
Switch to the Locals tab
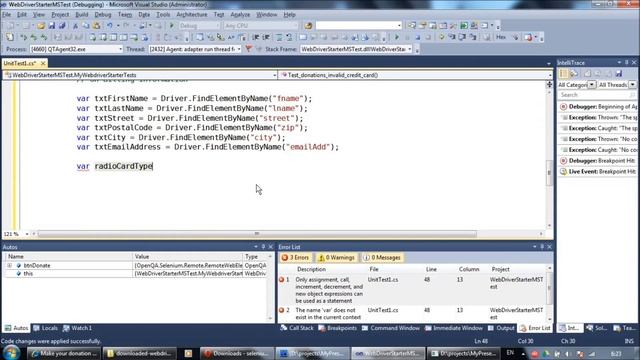click(x=45, y=328)
